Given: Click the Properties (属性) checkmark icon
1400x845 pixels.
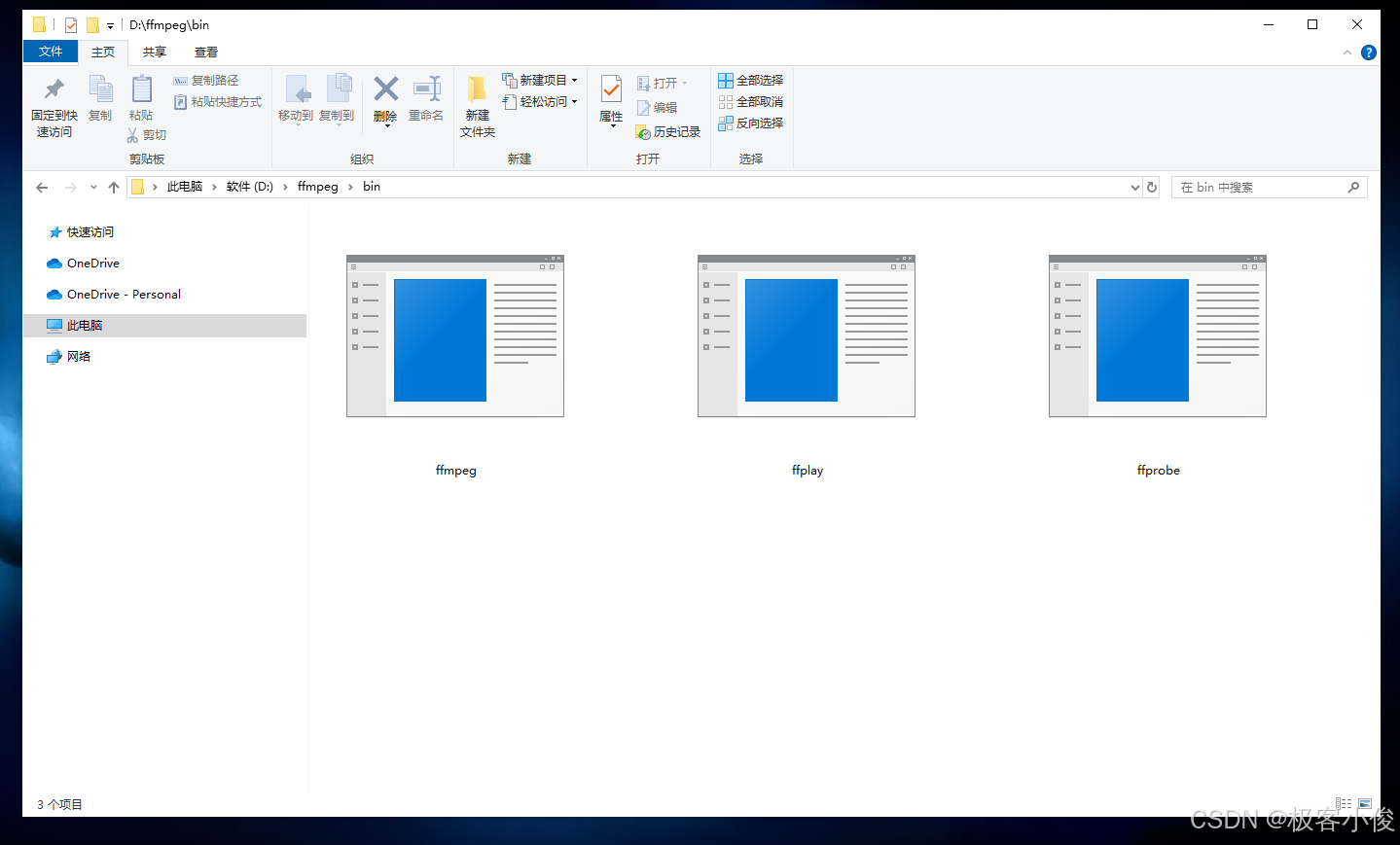Looking at the screenshot, I should coord(611,89).
